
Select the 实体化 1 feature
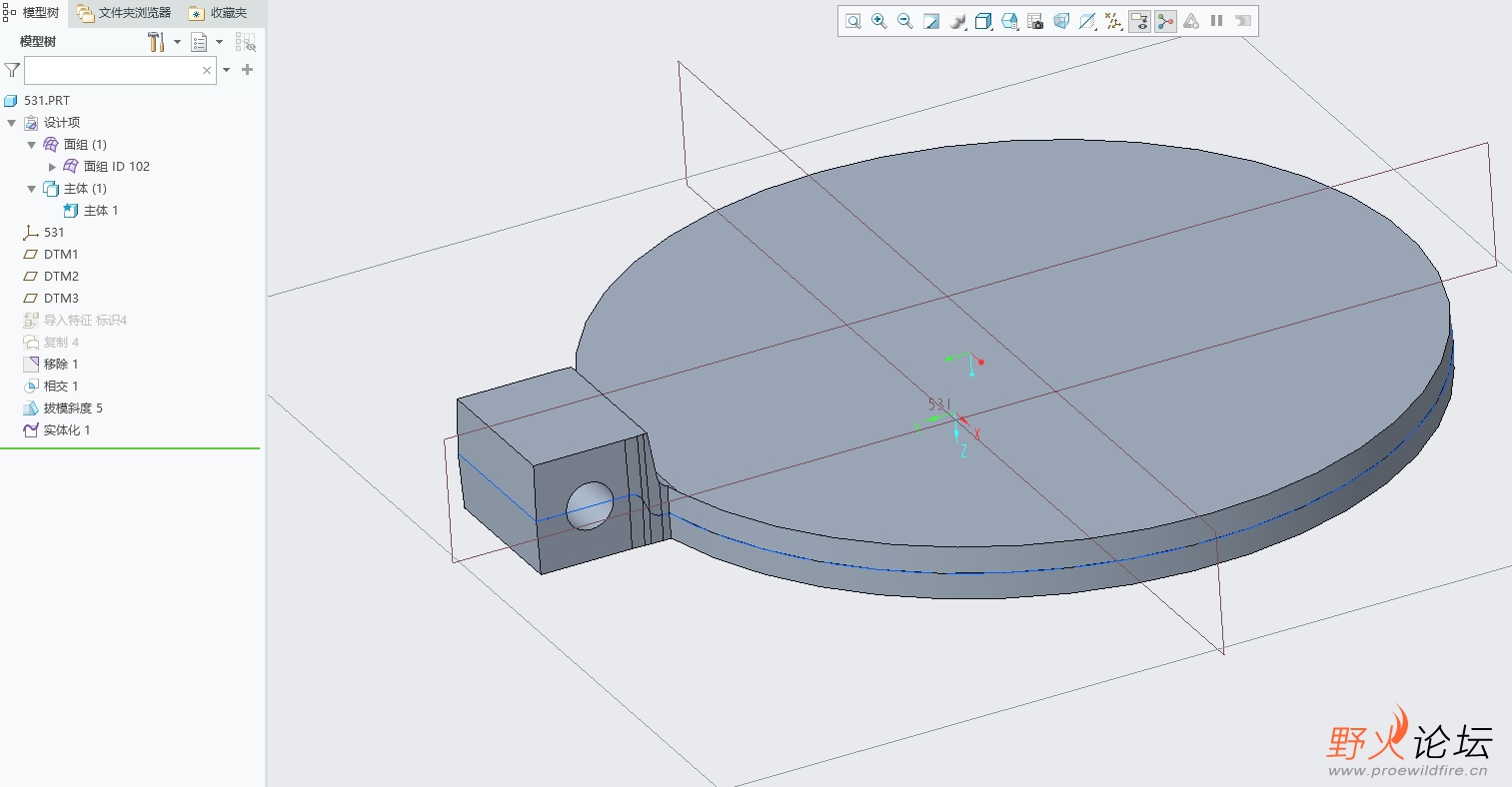[x=56, y=430]
